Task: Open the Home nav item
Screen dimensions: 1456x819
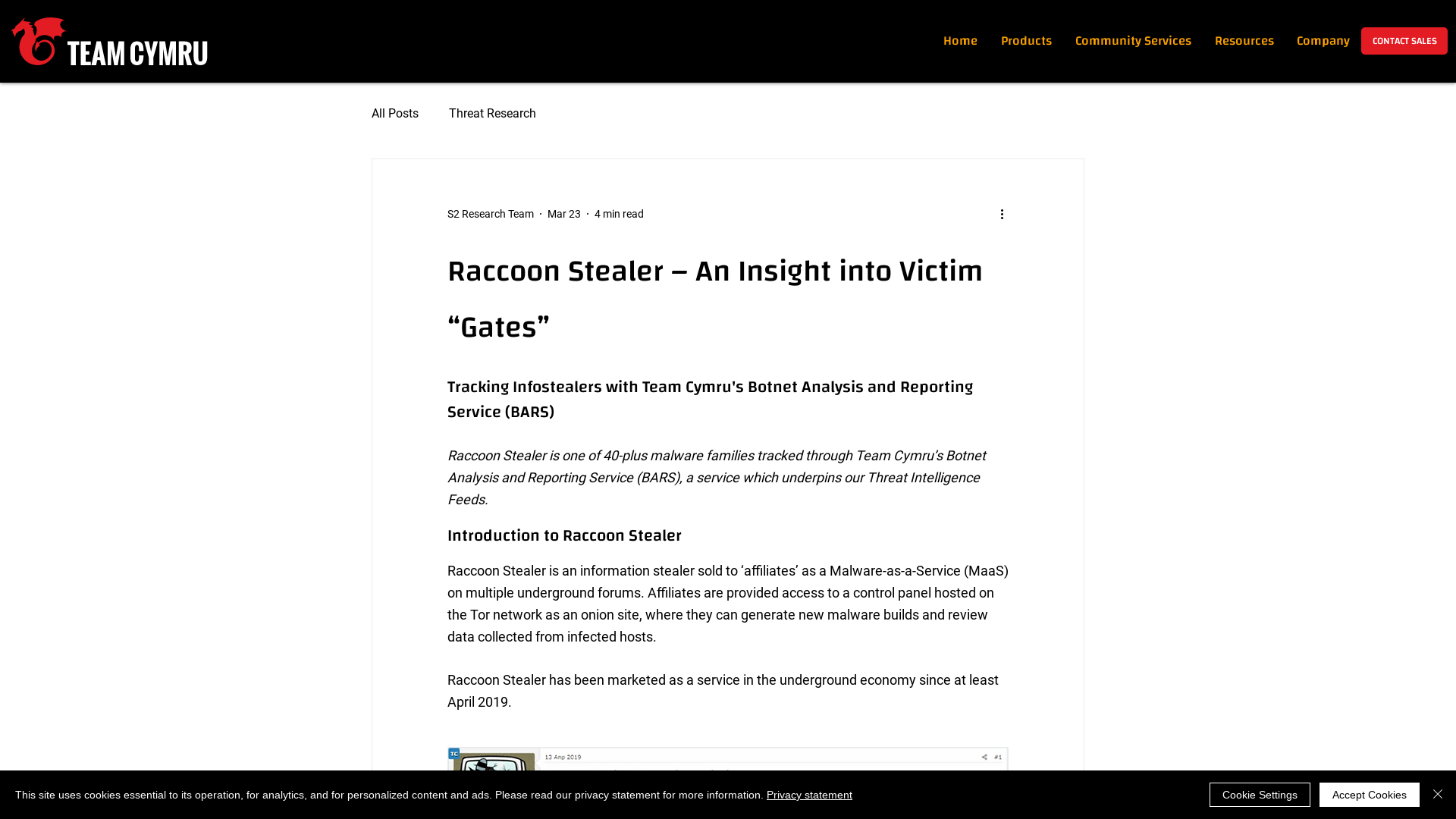Action: 960,41
